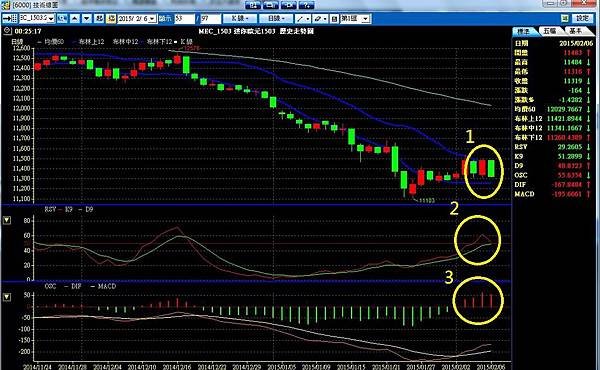Click the up-arrow previous symbol button
This screenshot has width=600, height=370.
click(75, 18)
